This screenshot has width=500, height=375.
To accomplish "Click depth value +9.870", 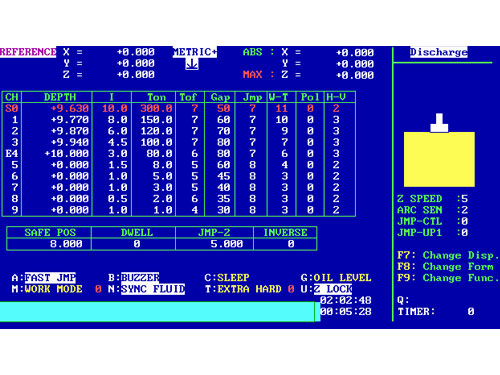I will pos(70,131).
